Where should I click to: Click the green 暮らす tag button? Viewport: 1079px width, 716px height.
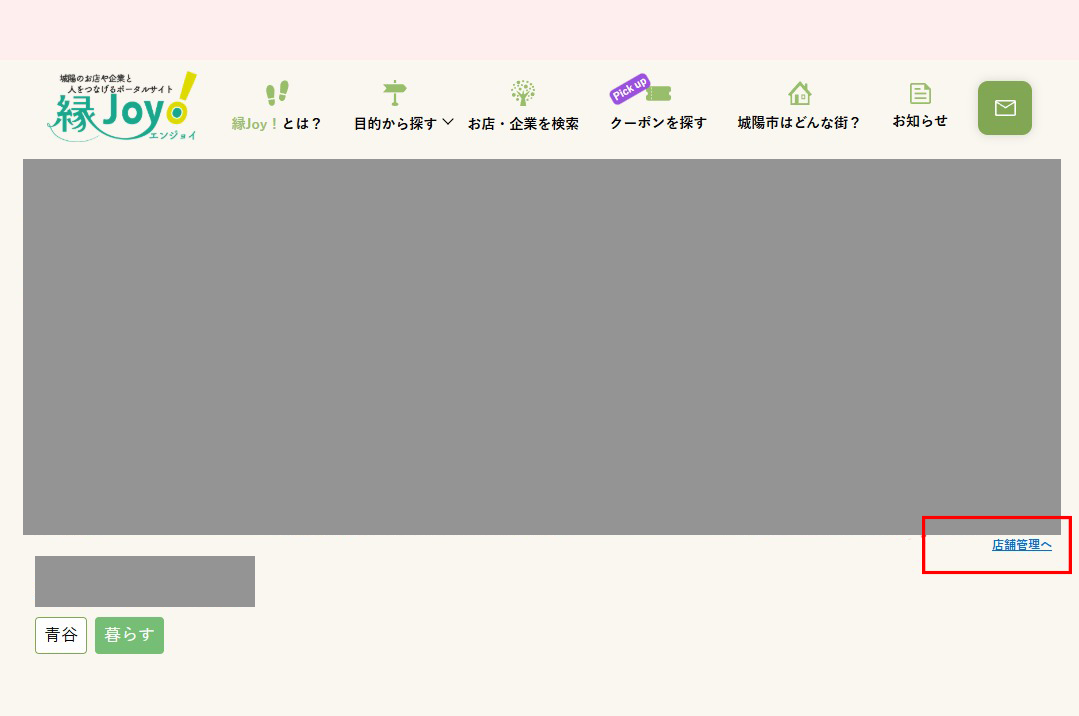(x=129, y=635)
